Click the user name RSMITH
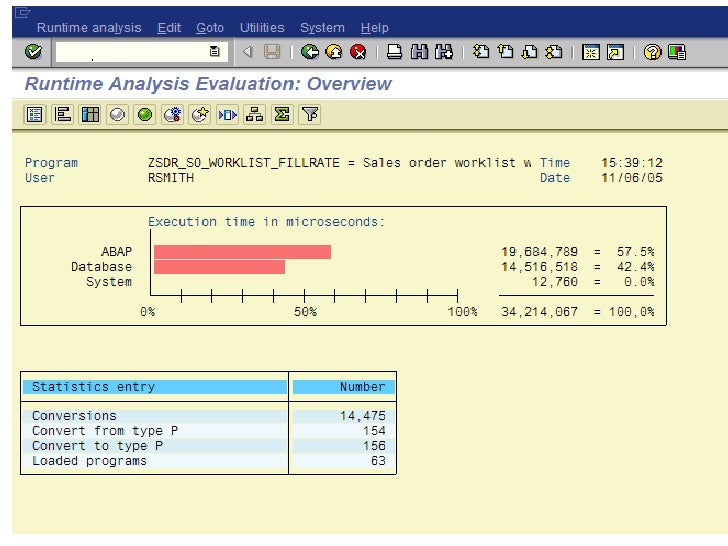Viewport: 728px width, 546px height. click(x=171, y=178)
